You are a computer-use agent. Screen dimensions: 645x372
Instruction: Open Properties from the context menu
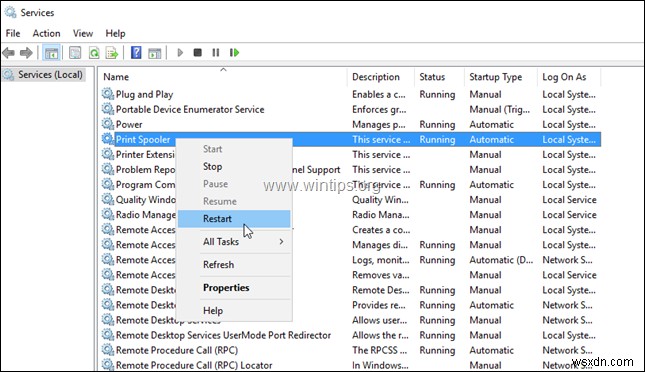click(234, 288)
